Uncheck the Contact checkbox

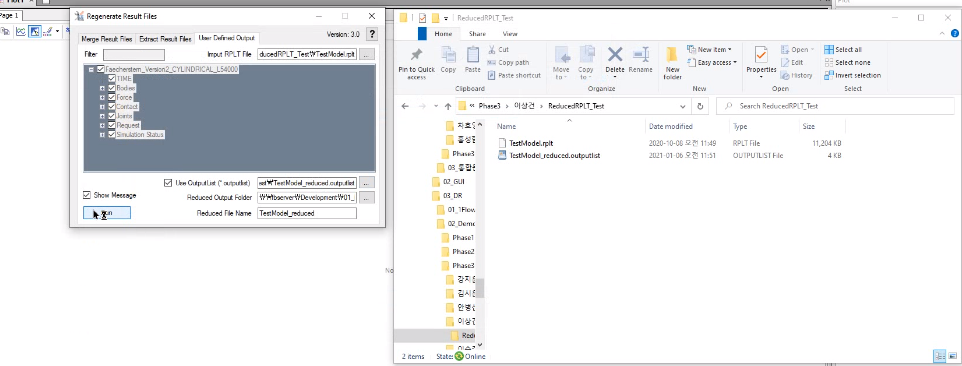click(x=112, y=106)
